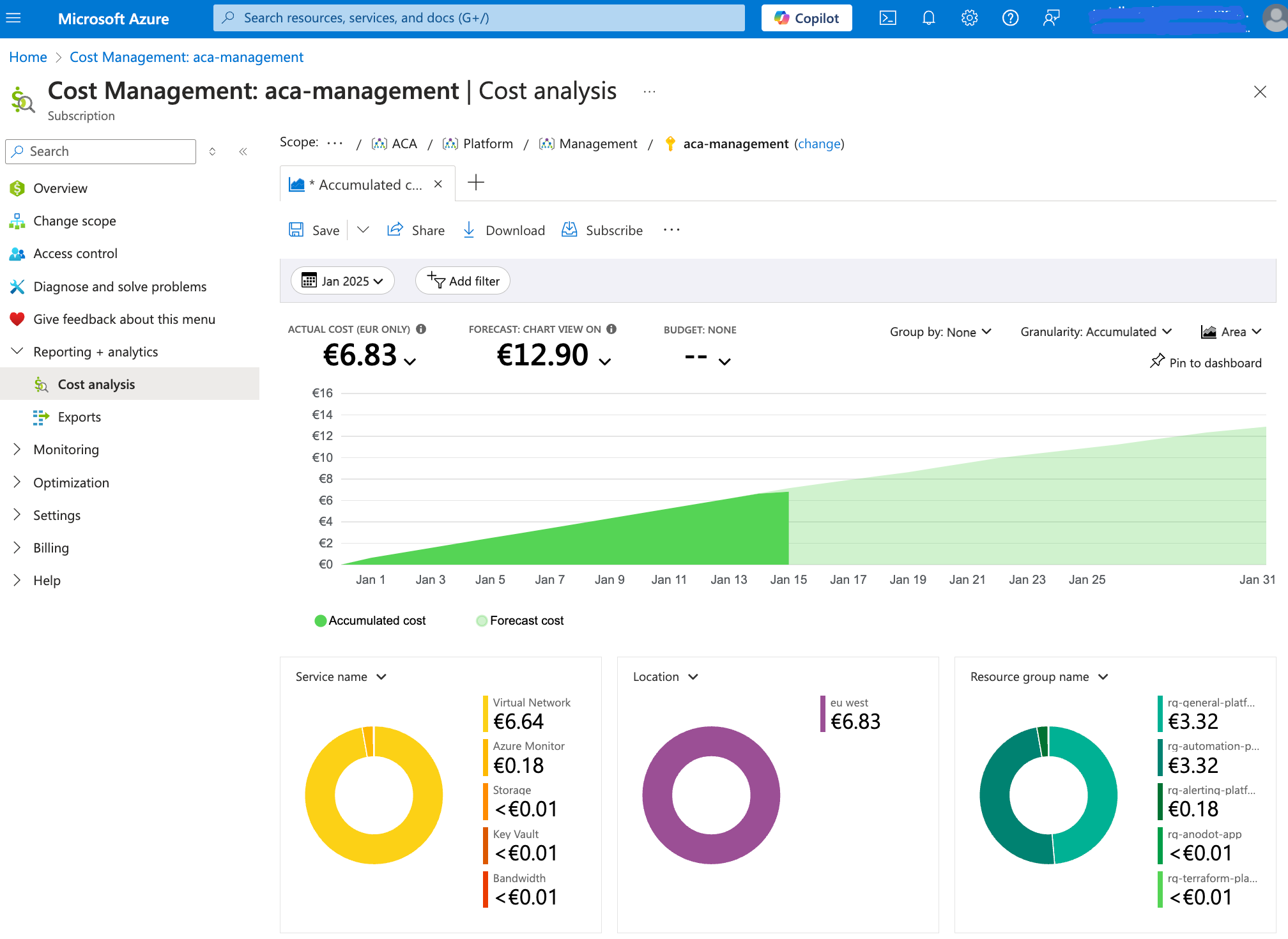Share the cost analysis view

[x=416, y=230]
